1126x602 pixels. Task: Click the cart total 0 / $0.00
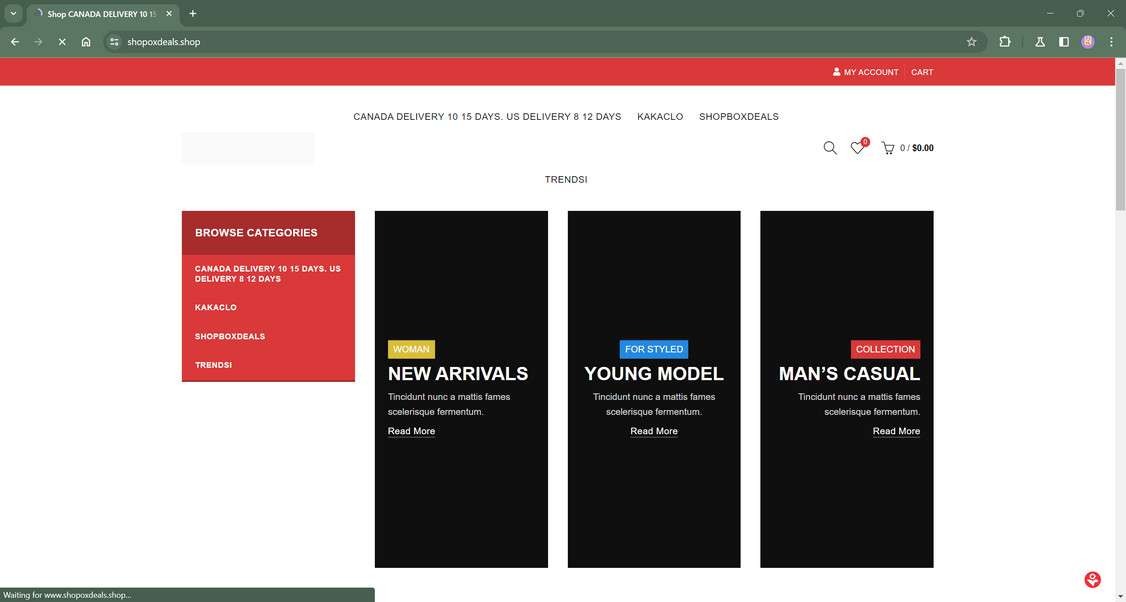pos(917,148)
